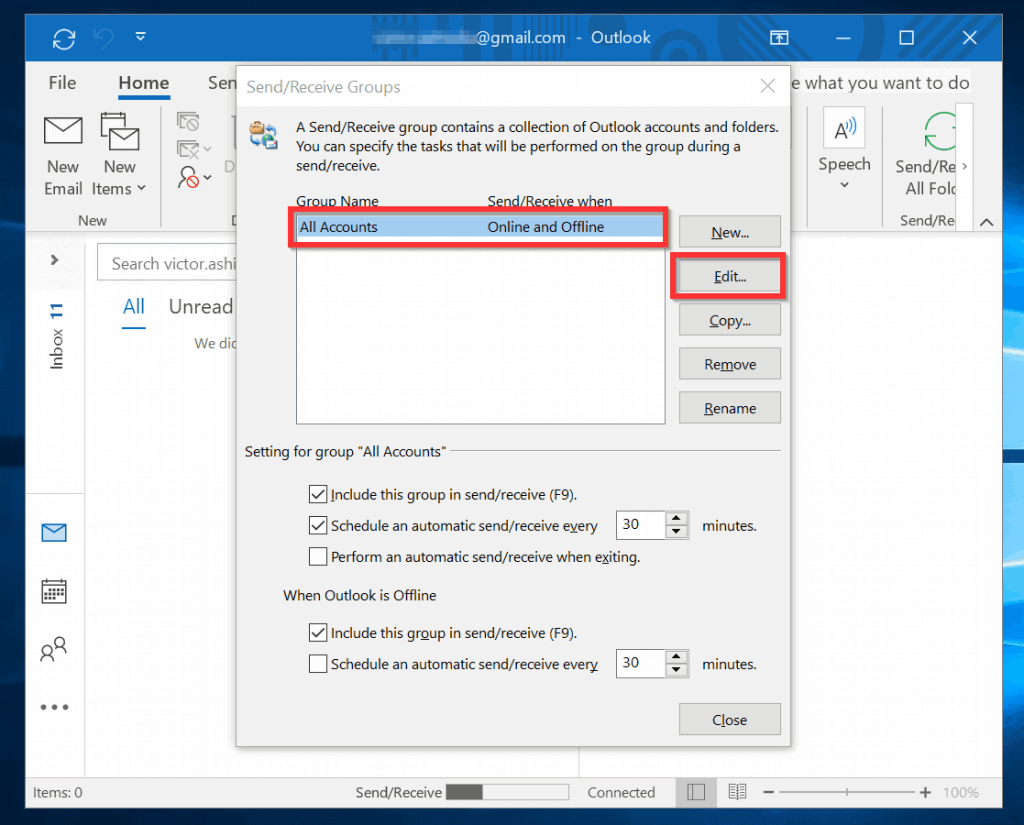Expand the folder pane arrow

coord(54,260)
